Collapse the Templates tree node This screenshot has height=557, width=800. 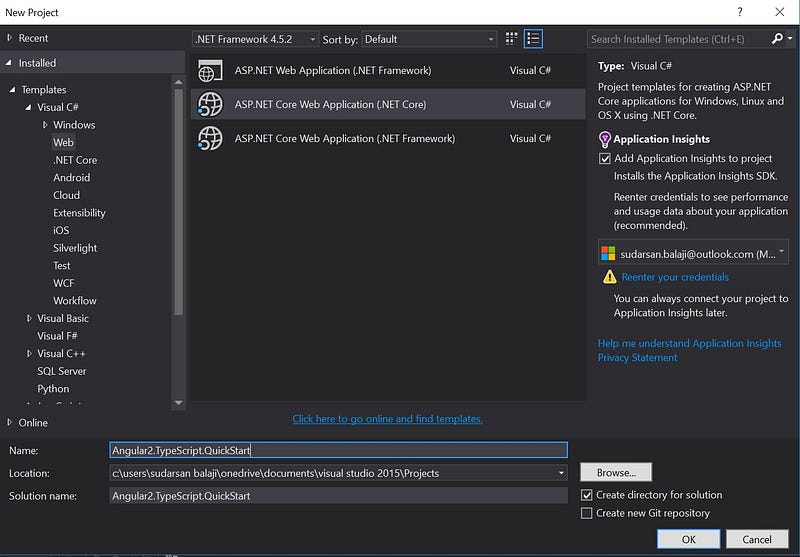(x=12, y=90)
